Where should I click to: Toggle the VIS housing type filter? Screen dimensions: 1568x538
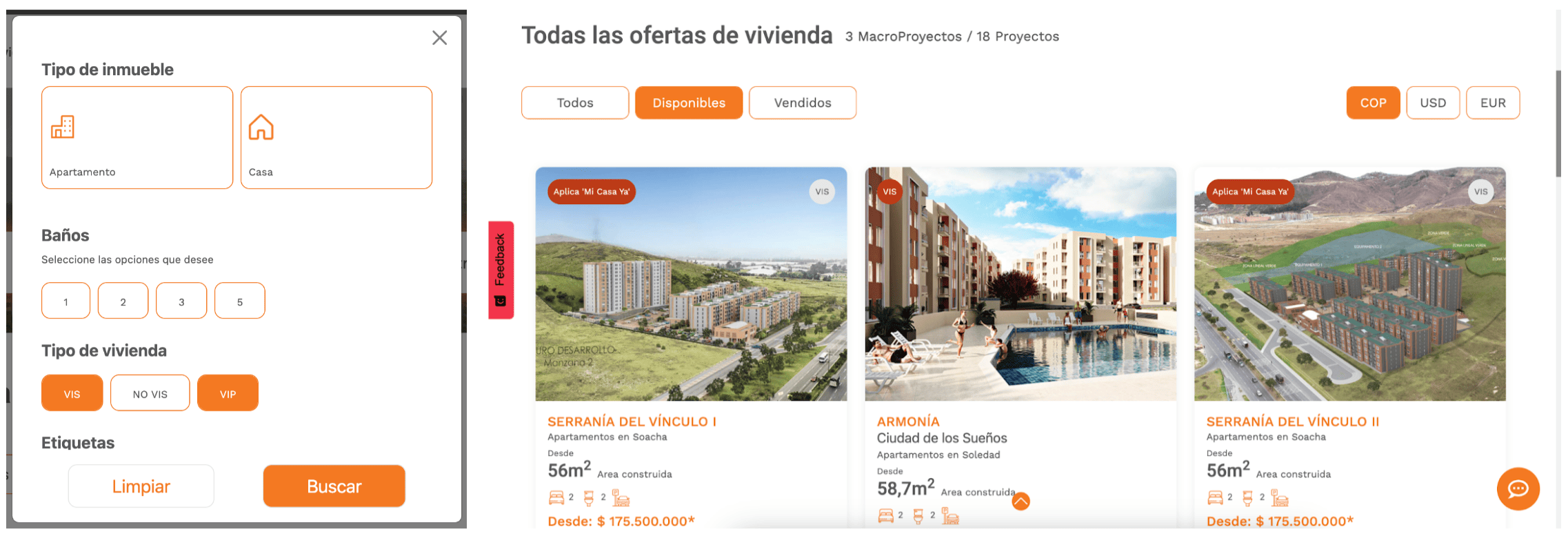click(x=72, y=393)
